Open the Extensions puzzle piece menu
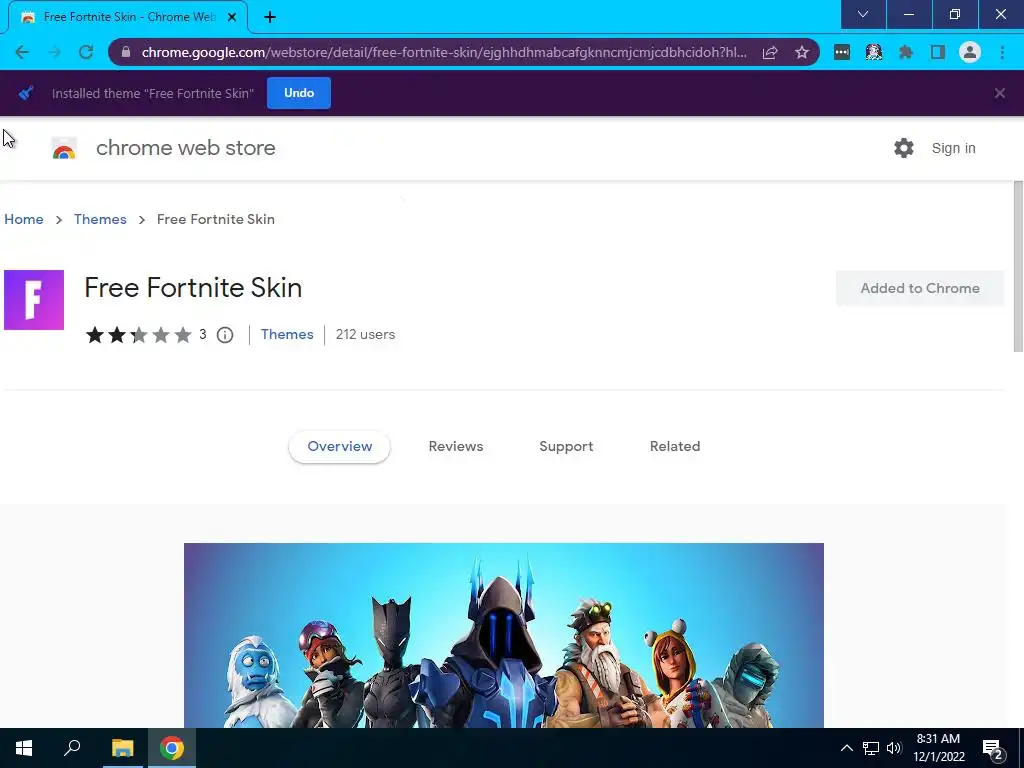Viewport: 1024px width, 768px height. tap(906, 52)
